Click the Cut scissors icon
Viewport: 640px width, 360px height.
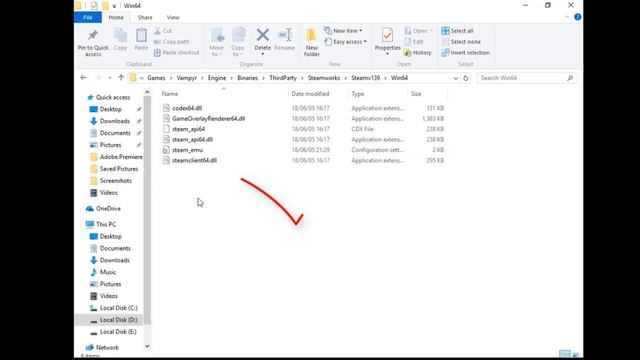coord(158,31)
